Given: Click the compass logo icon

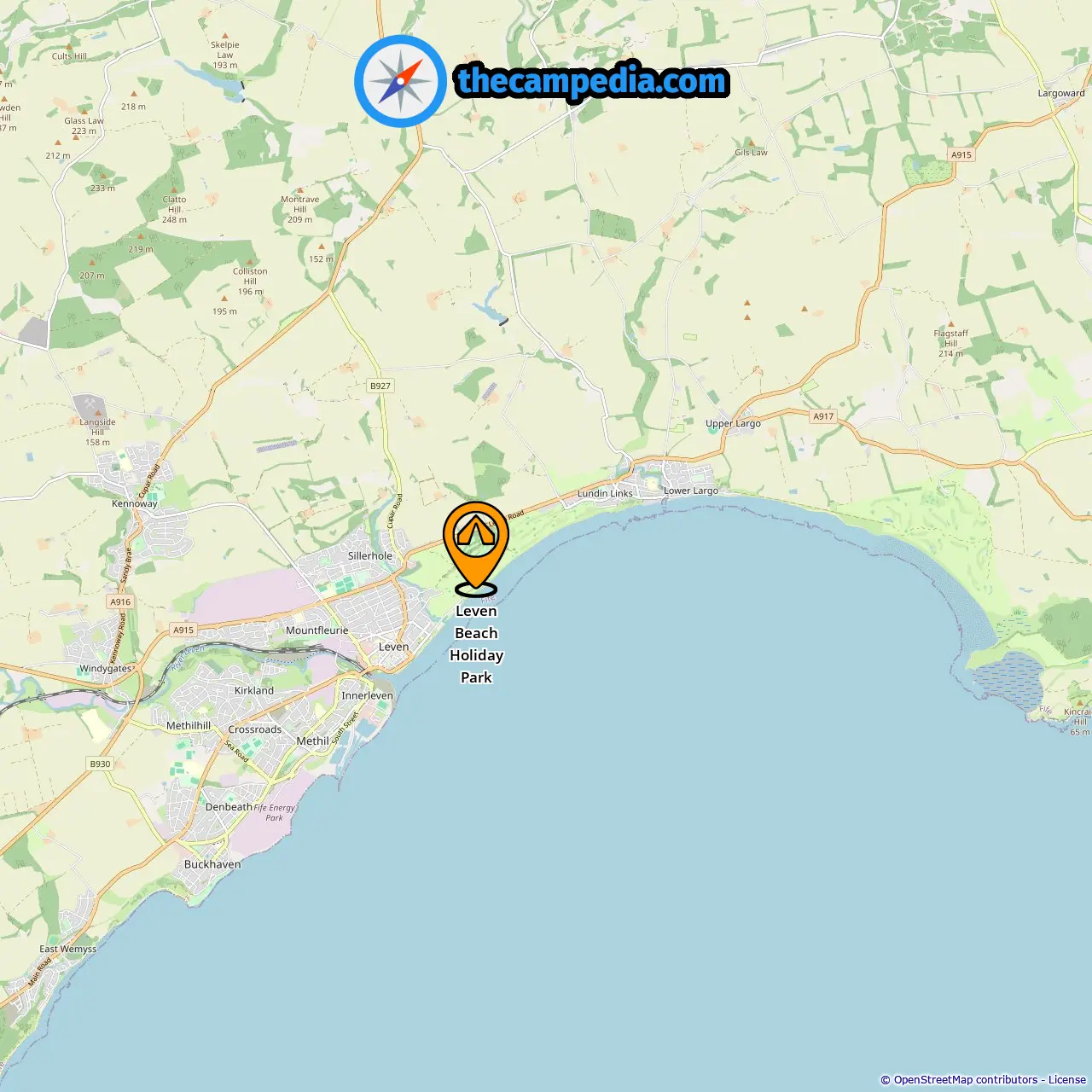Looking at the screenshot, I should [x=401, y=81].
